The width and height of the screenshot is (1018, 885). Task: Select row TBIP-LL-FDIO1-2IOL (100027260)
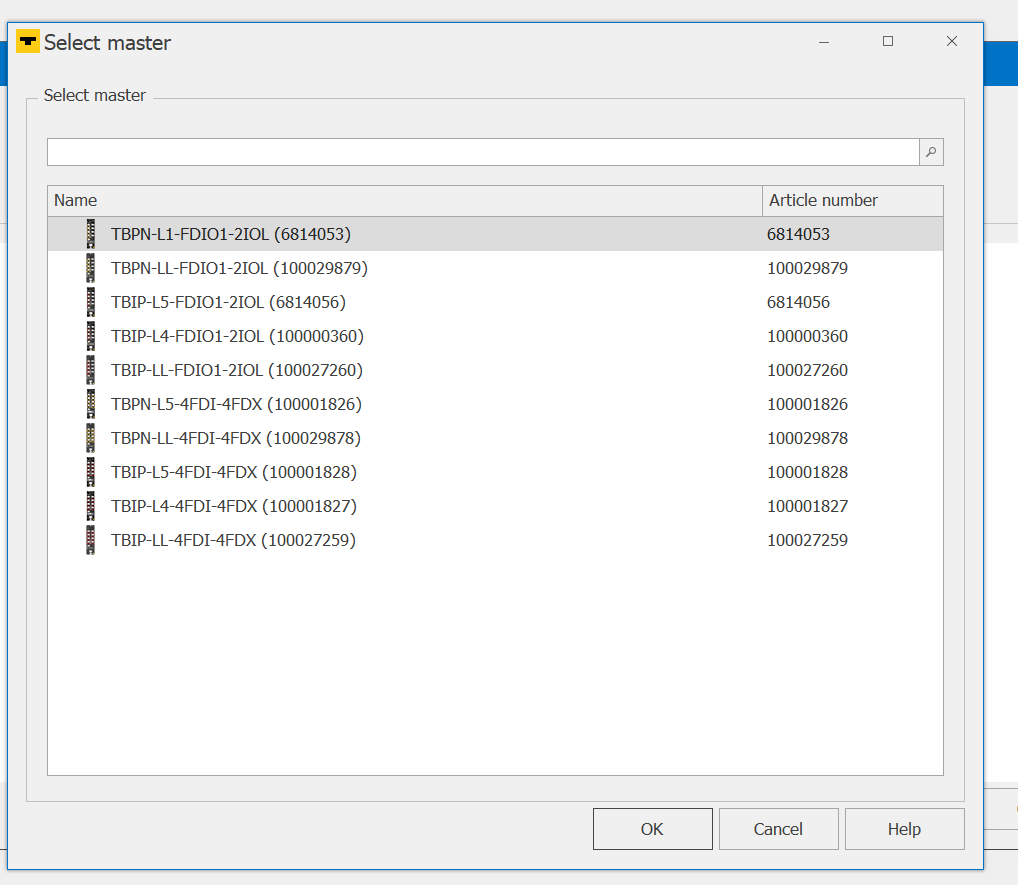(x=495, y=370)
